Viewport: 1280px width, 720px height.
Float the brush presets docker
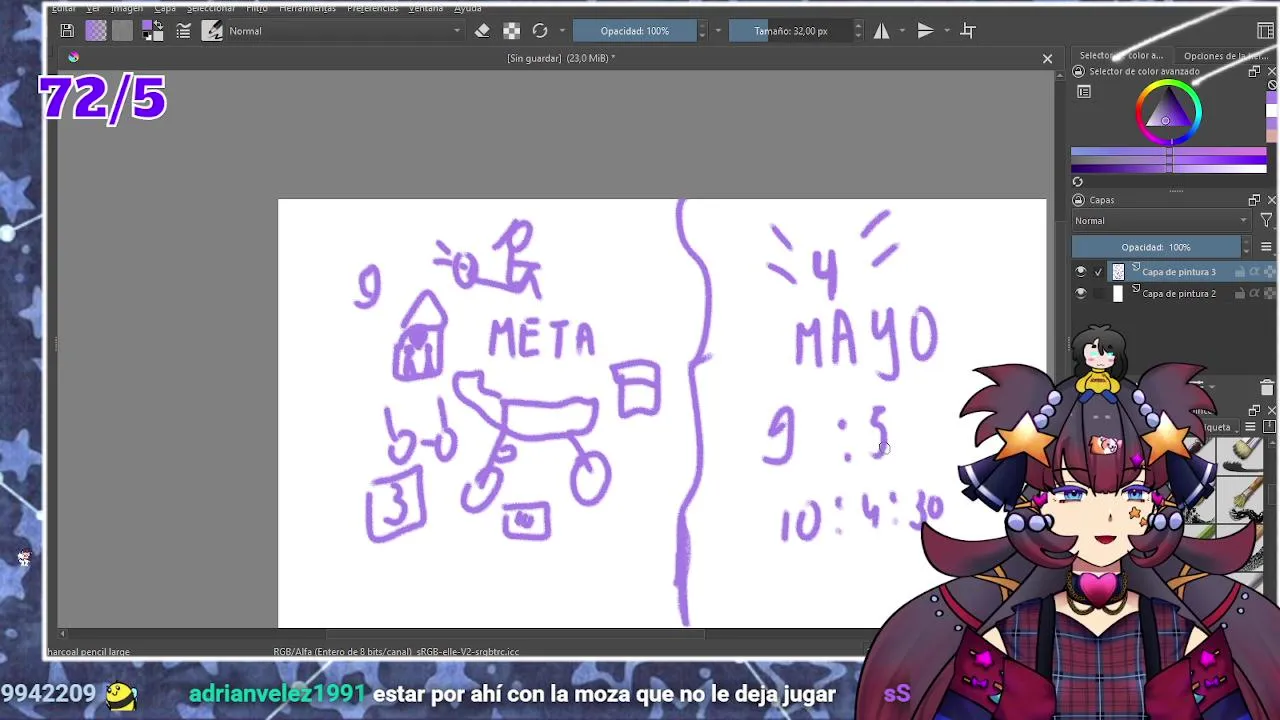(1254, 411)
